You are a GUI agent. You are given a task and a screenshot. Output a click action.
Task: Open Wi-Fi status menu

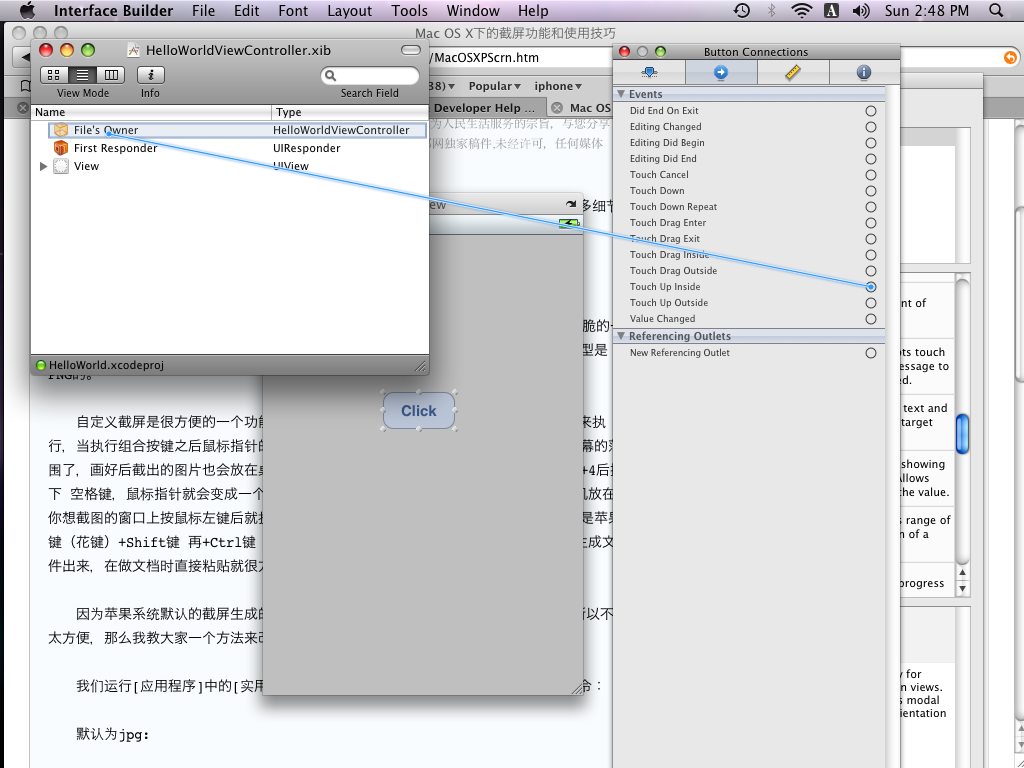tap(801, 10)
